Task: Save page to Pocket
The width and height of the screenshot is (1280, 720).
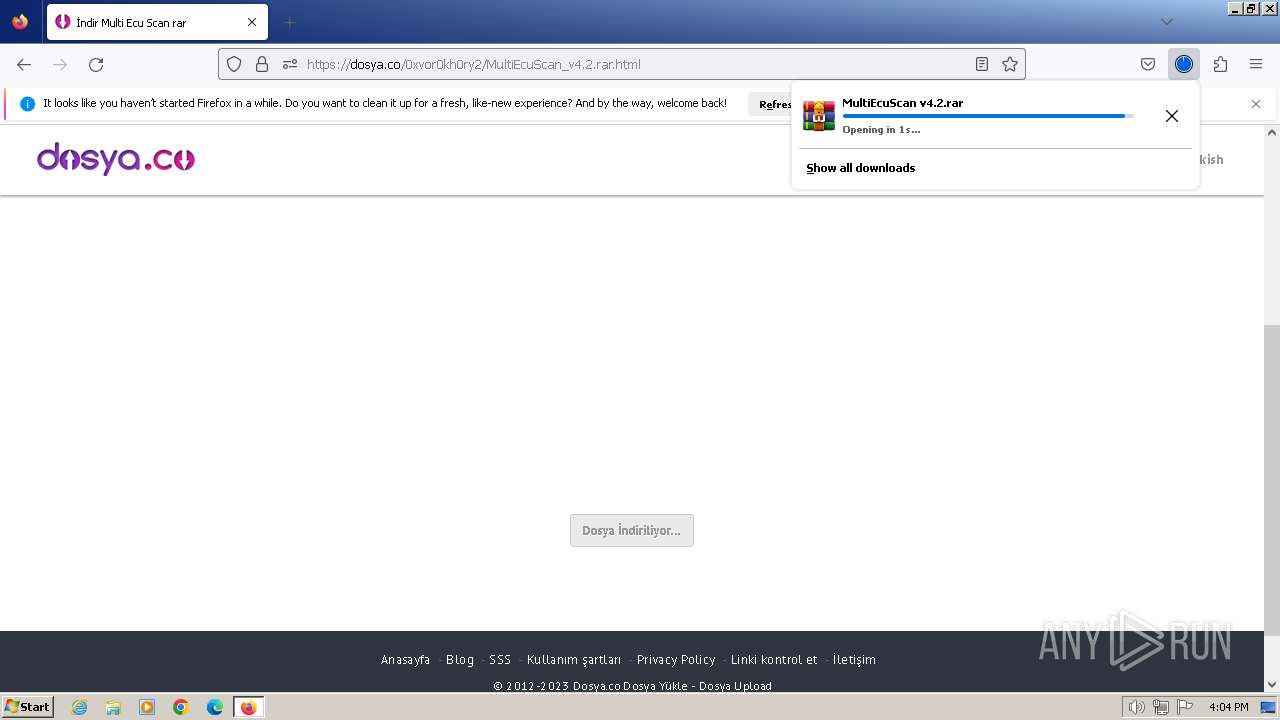Action: pyautogui.click(x=1148, y=64)
